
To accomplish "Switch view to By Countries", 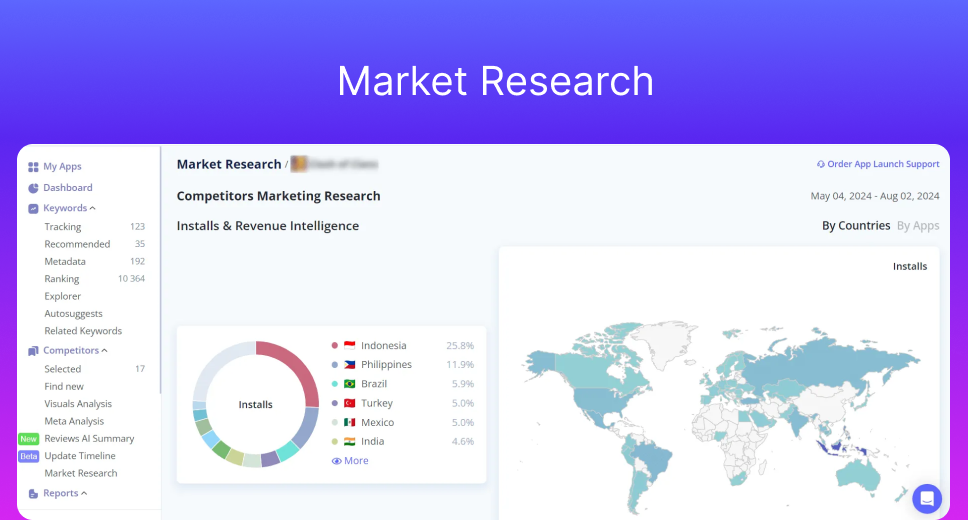I will pos(855,226).
